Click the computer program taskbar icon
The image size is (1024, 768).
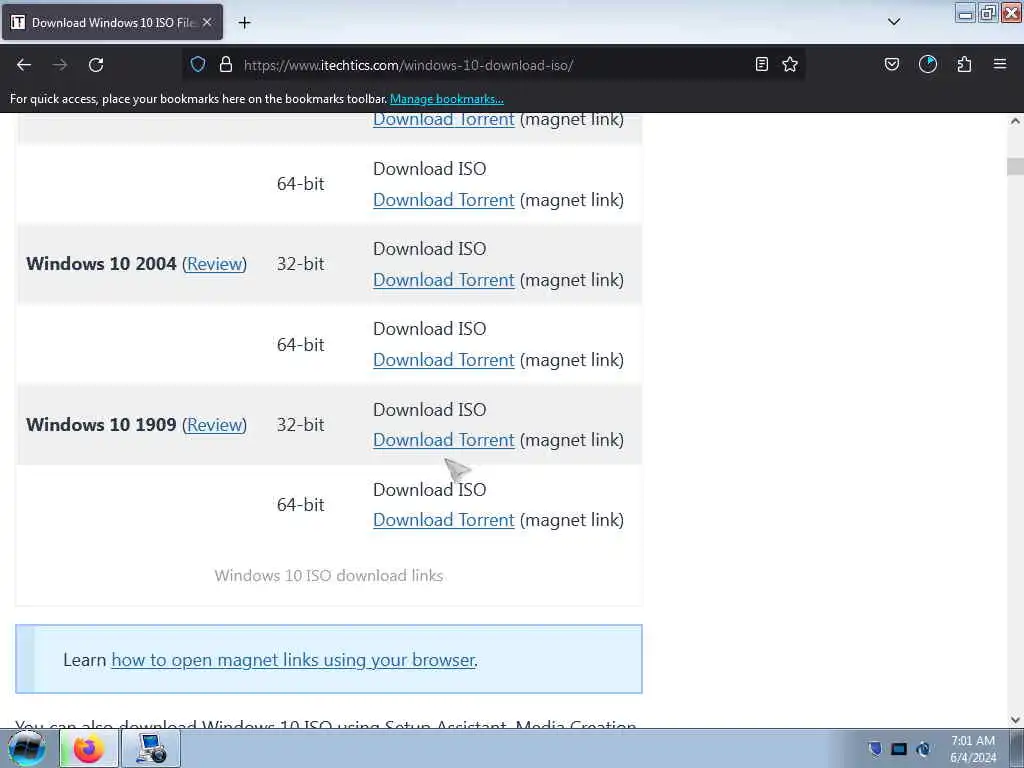point(151,748)
